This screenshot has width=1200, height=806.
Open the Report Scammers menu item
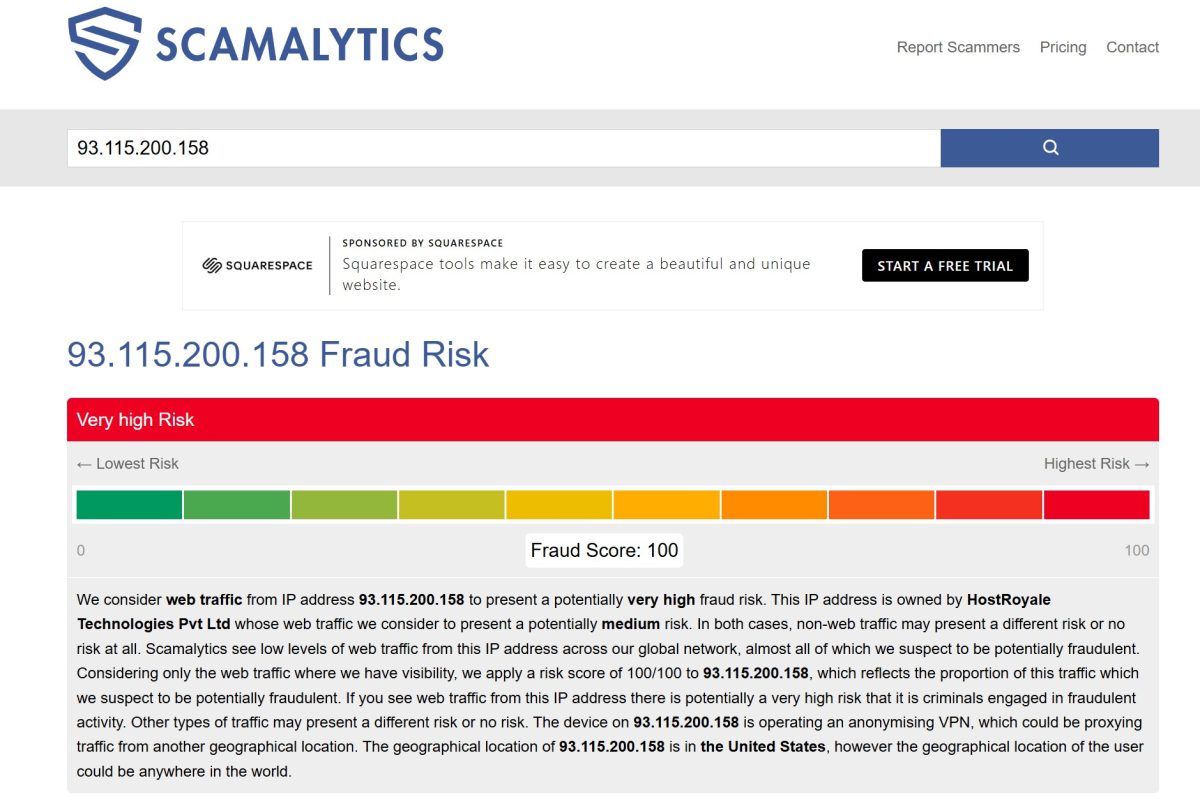tap(957, 47)
